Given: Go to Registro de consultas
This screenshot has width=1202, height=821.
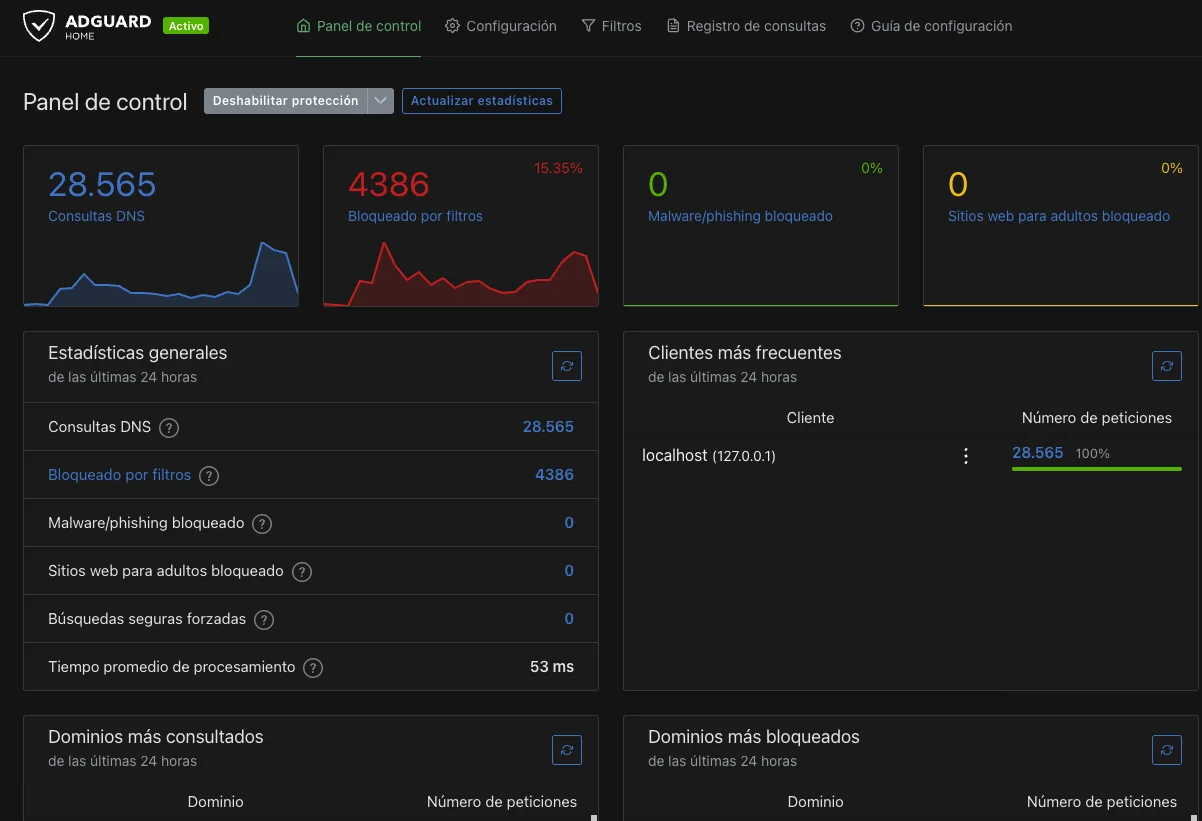Looking at the screenshot, I should point(746,26).
